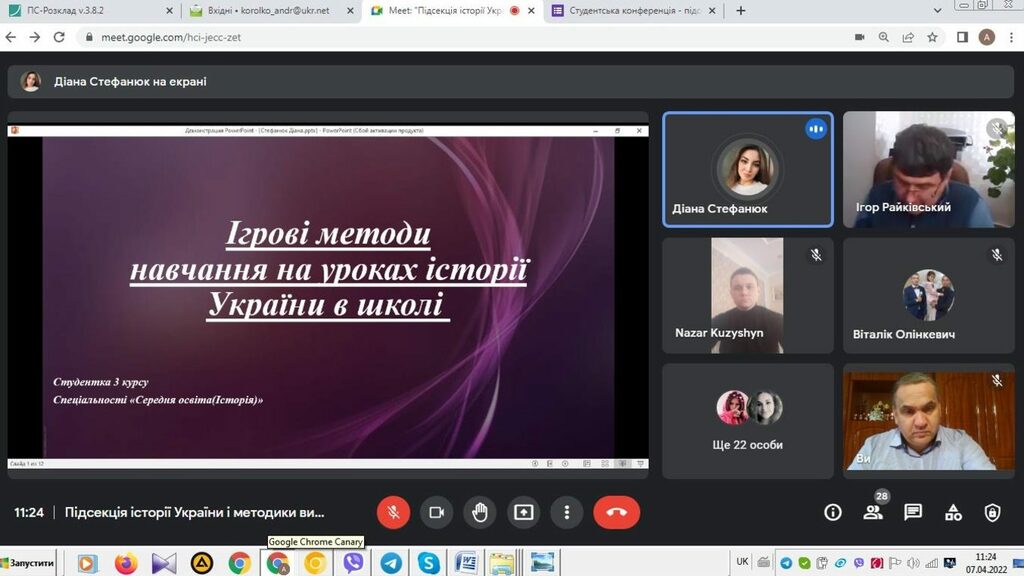This screenshot has height=576, width=1024.
Task: Raise your hand in the meeting
Action: [x=480, y=512]
